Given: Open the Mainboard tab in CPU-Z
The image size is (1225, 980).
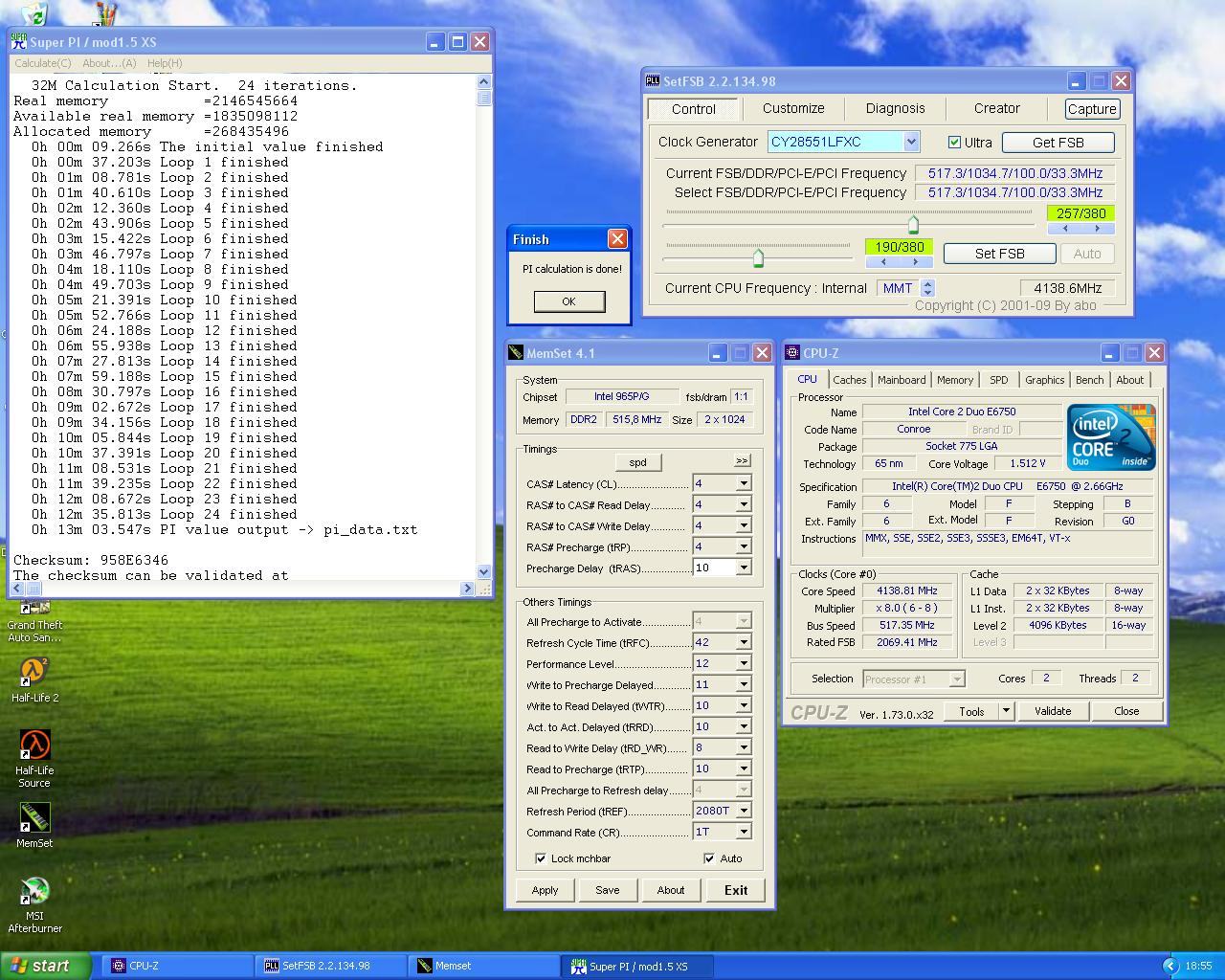Looking at the screenshot, I should click(902, 380).
